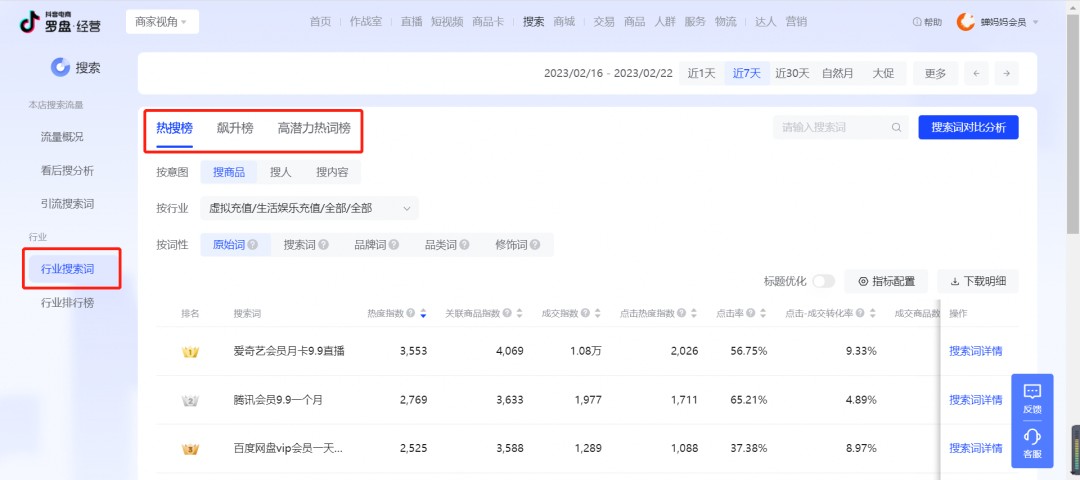The width and height of the screenshot is (1080, 480).
Task: Click the Douyin 罗盘·经营 logo
Action: pyautogui.click(x=60, y=22)
